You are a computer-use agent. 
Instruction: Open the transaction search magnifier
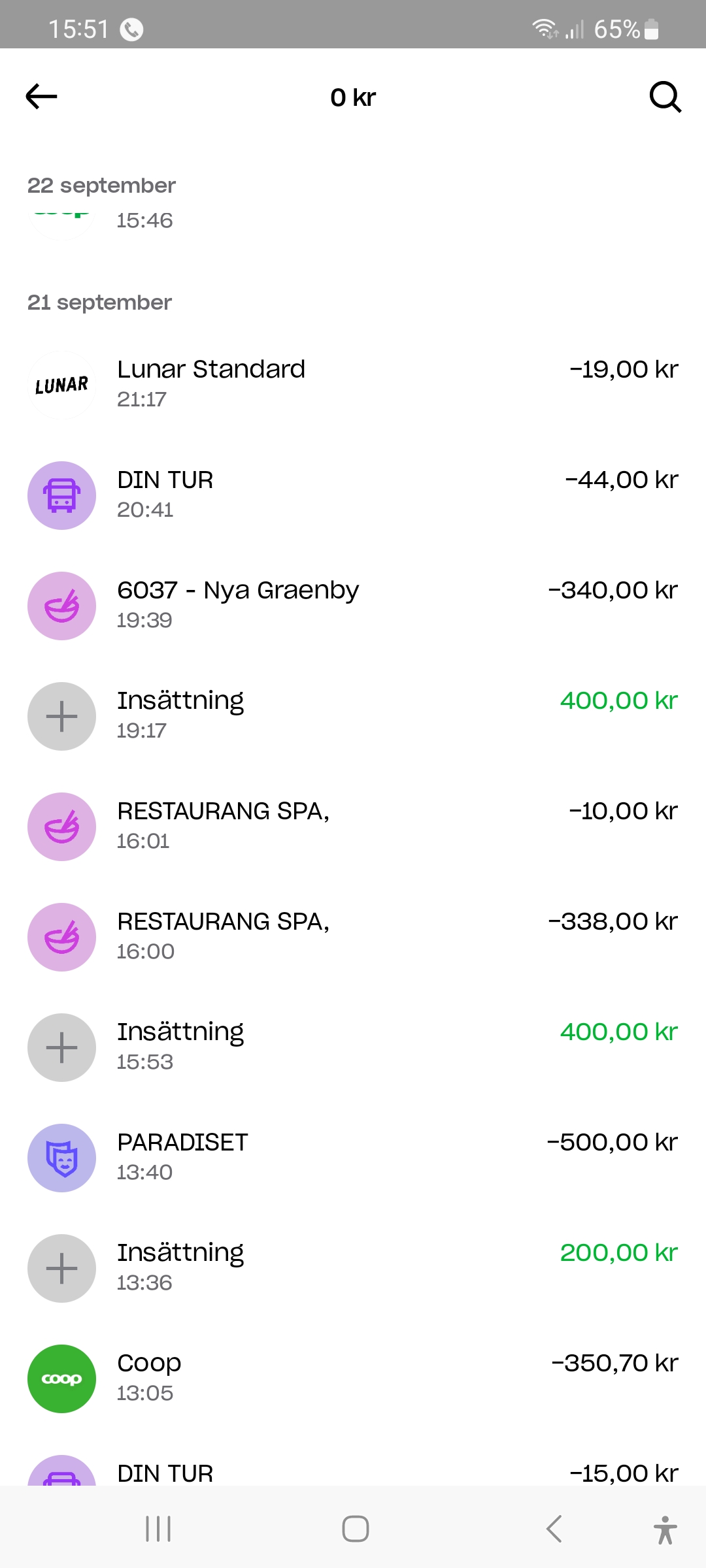[665, 97]
